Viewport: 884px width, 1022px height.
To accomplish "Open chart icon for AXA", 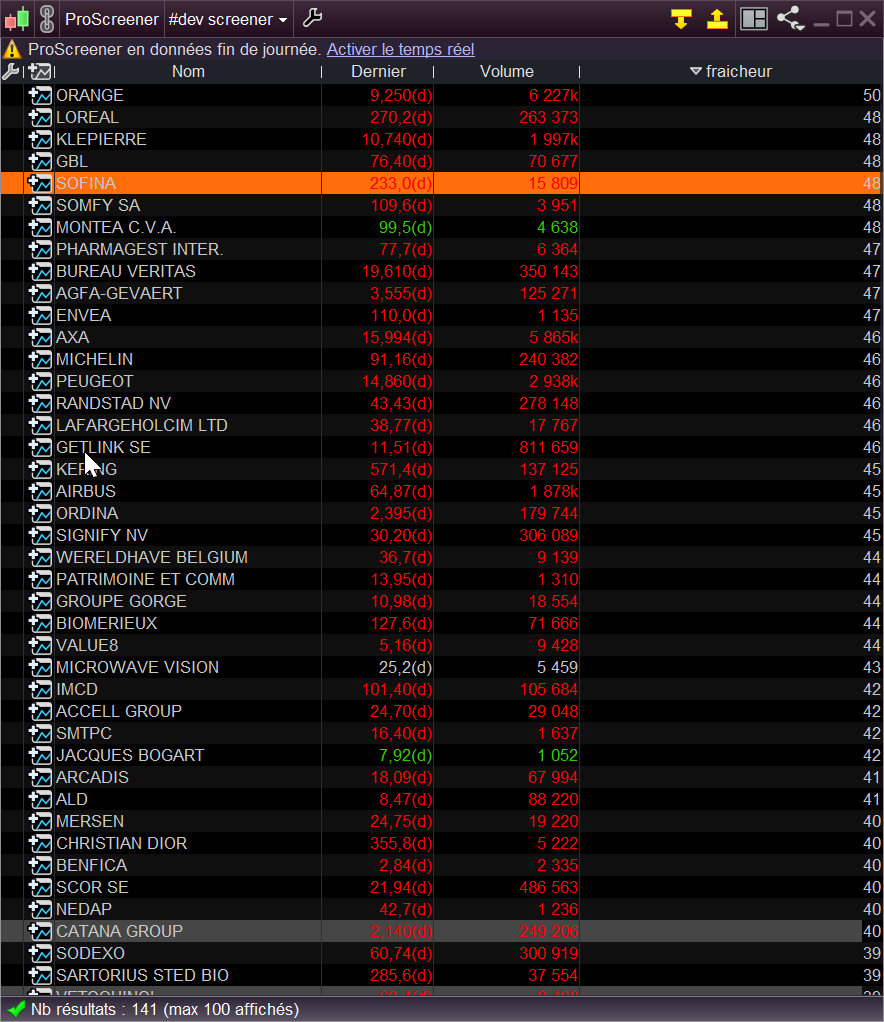I will [40, 337].
